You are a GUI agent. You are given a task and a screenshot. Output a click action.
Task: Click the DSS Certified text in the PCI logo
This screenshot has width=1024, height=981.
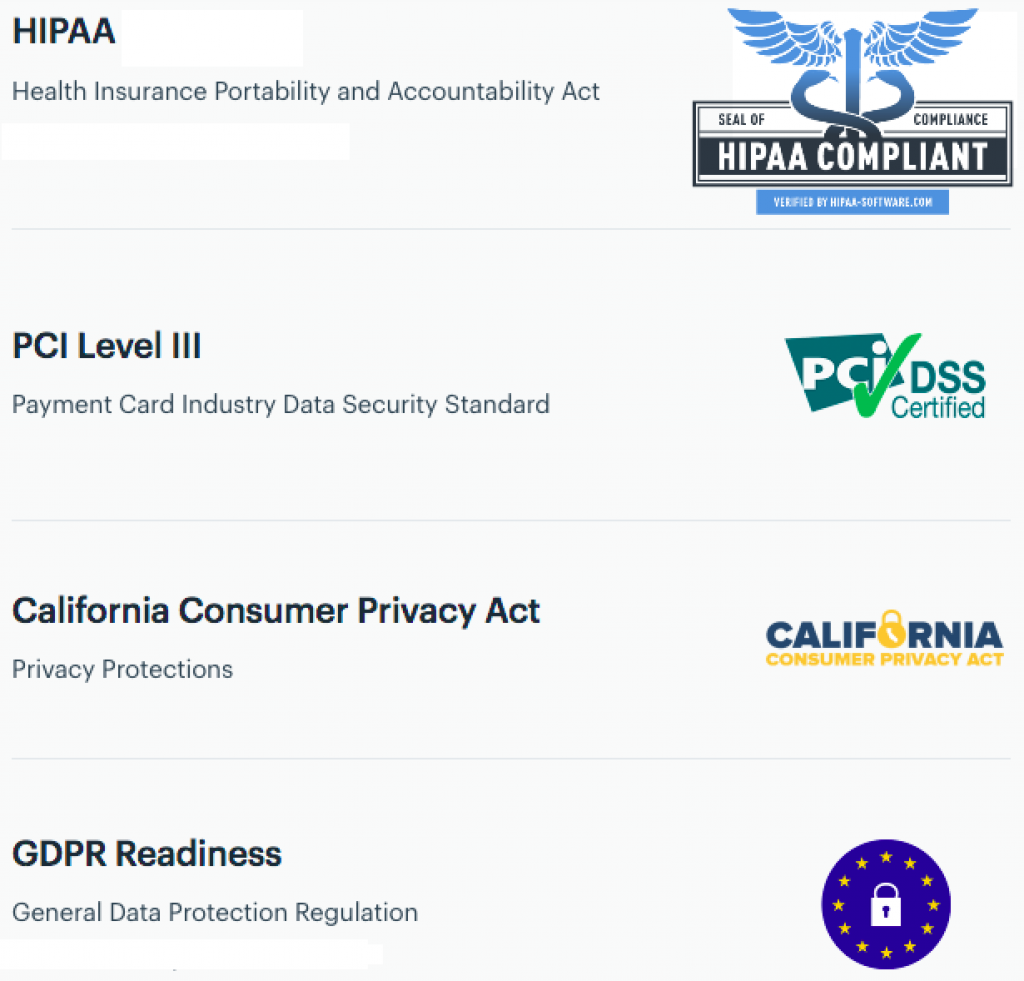tap(940, 390)
